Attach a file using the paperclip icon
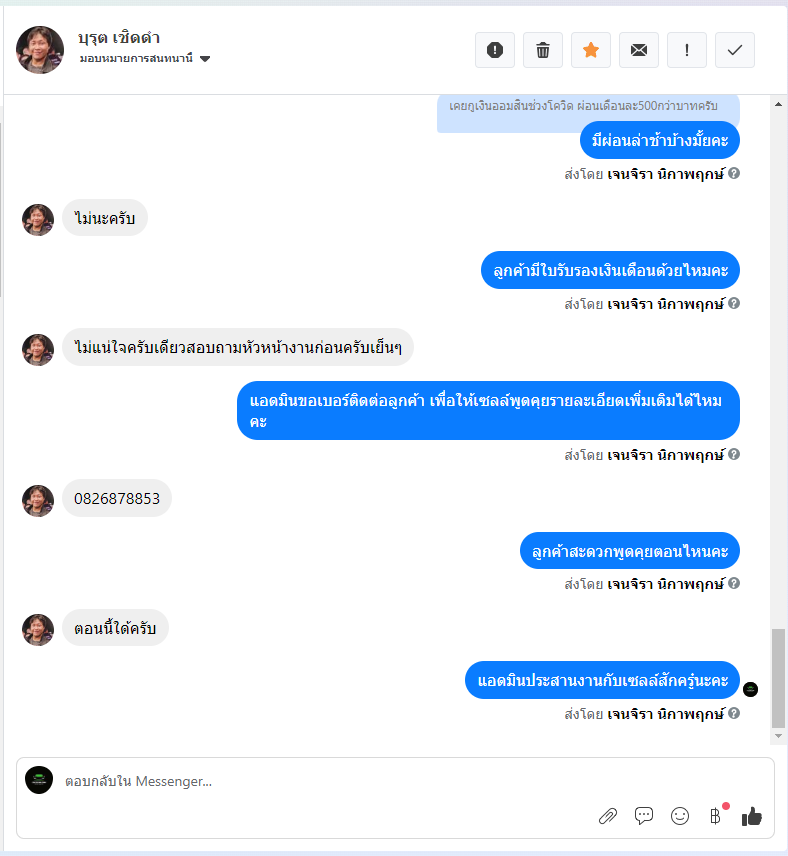 [608, 816]
